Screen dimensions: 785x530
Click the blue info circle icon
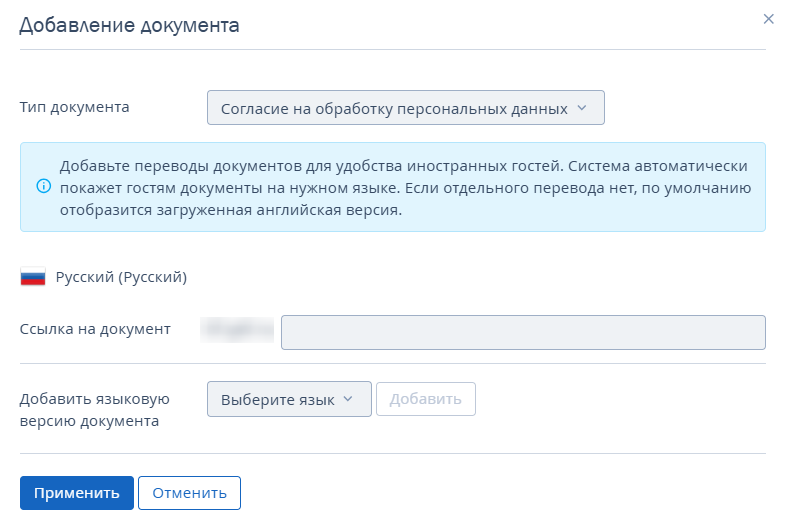click(x=43, y=186)
